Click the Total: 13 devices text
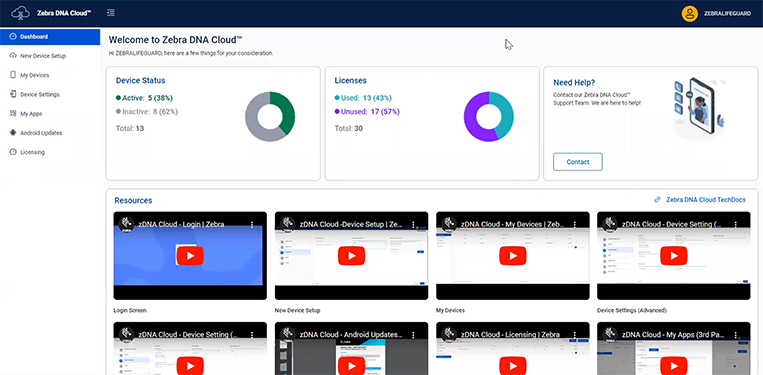 [129, 128]
